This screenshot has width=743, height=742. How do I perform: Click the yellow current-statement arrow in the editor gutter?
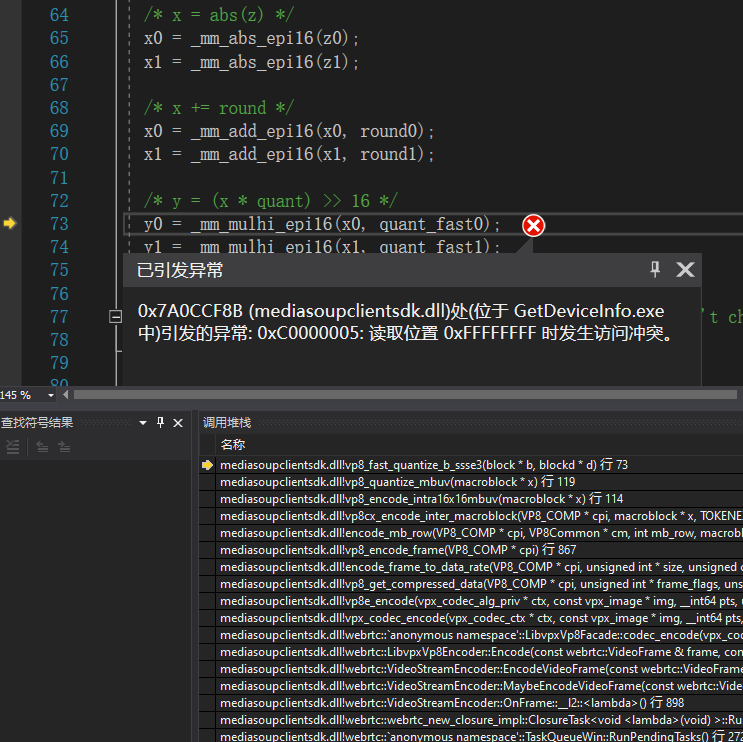coord(9,223)
